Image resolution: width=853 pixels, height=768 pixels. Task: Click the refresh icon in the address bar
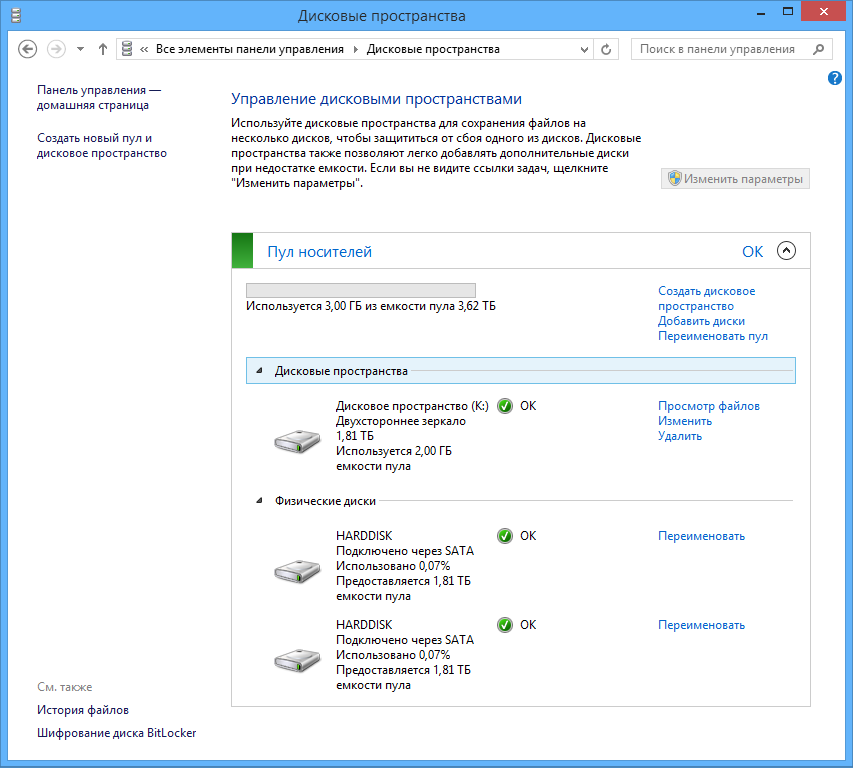coord(606,48)
